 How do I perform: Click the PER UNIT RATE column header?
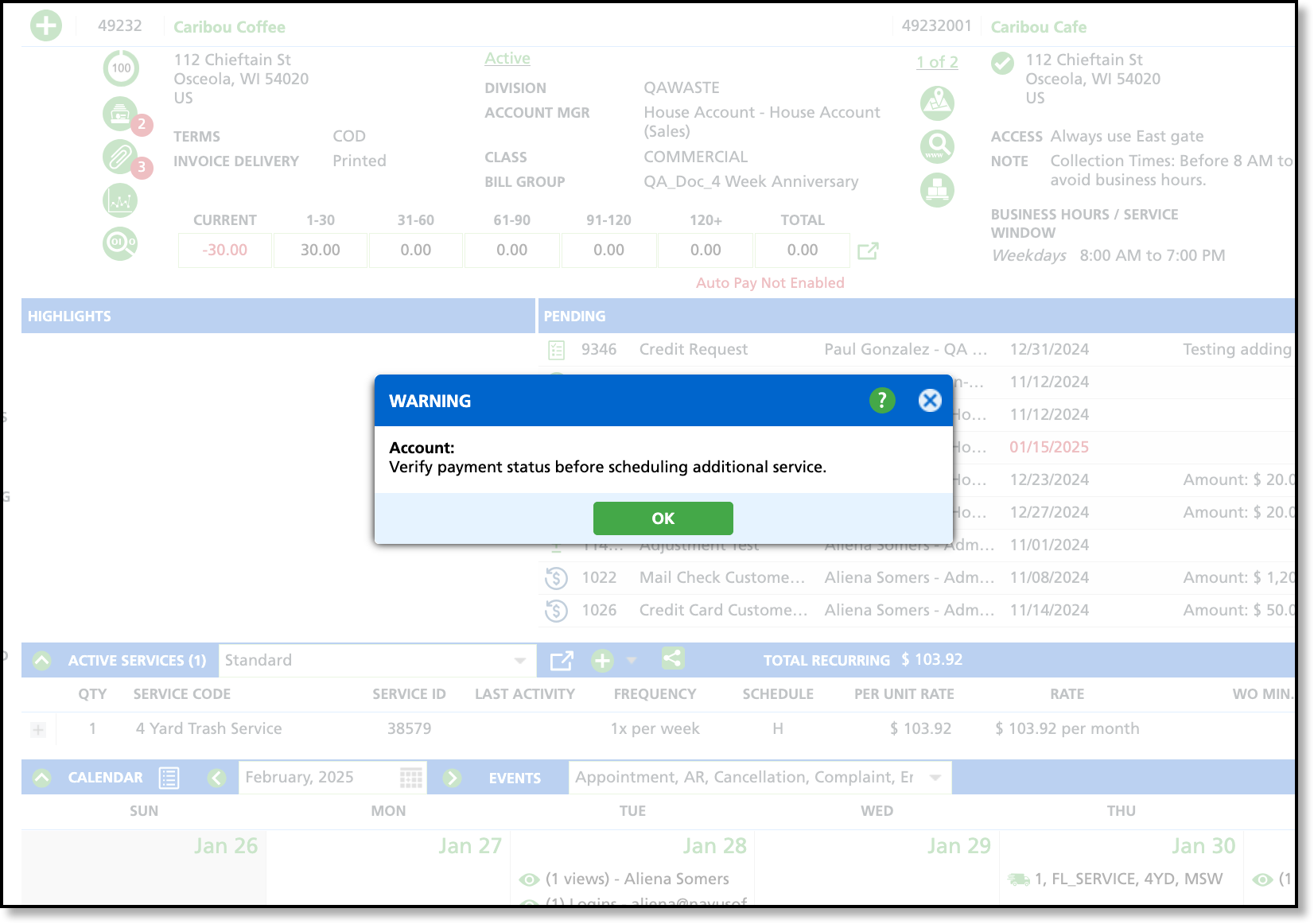click(904, 694)
